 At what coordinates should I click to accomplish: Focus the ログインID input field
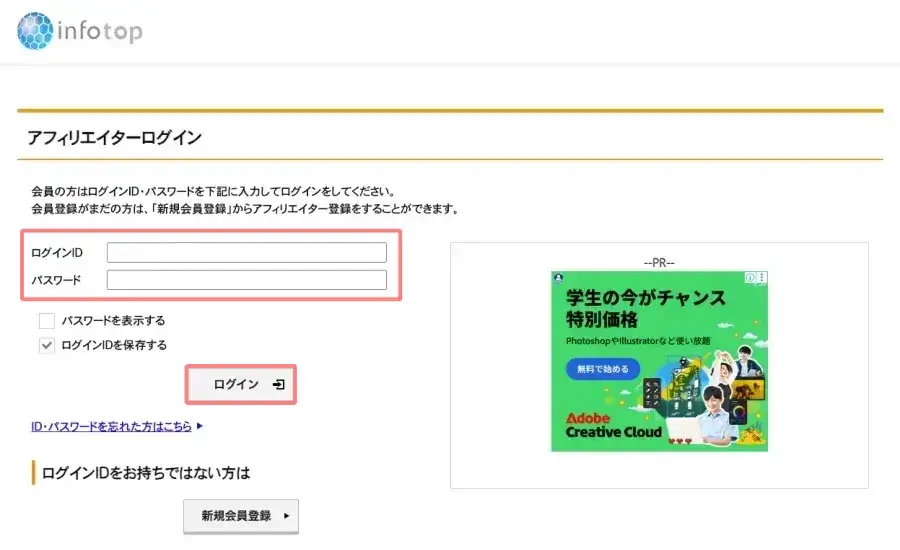click(x=246, y=252)
